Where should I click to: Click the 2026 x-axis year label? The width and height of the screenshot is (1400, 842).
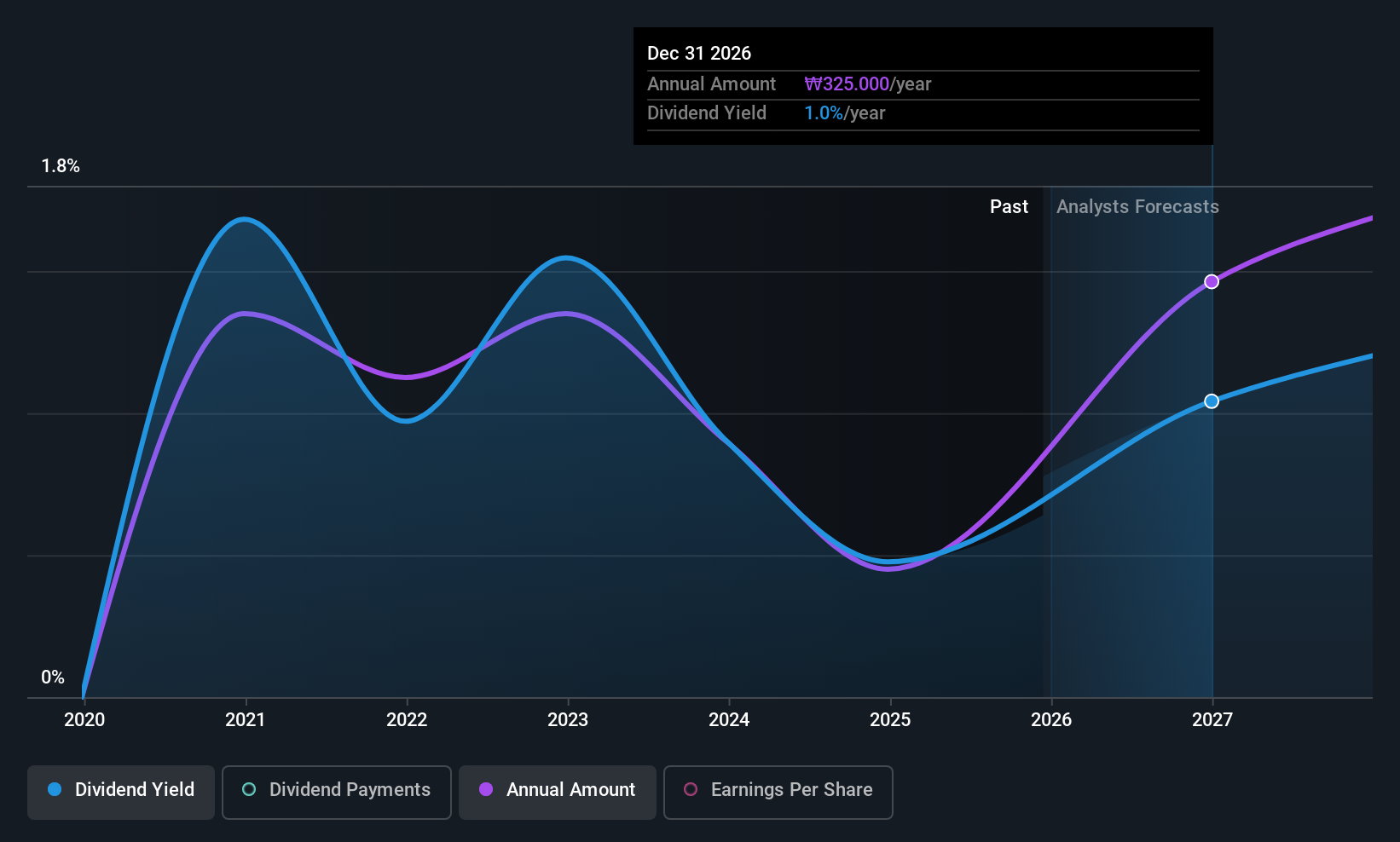1051,720
